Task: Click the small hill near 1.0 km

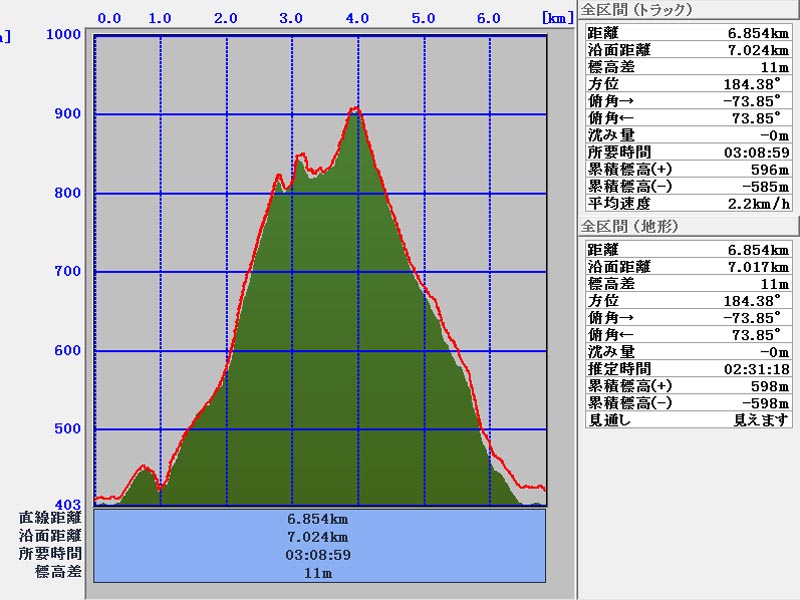Action: (144, 468)
